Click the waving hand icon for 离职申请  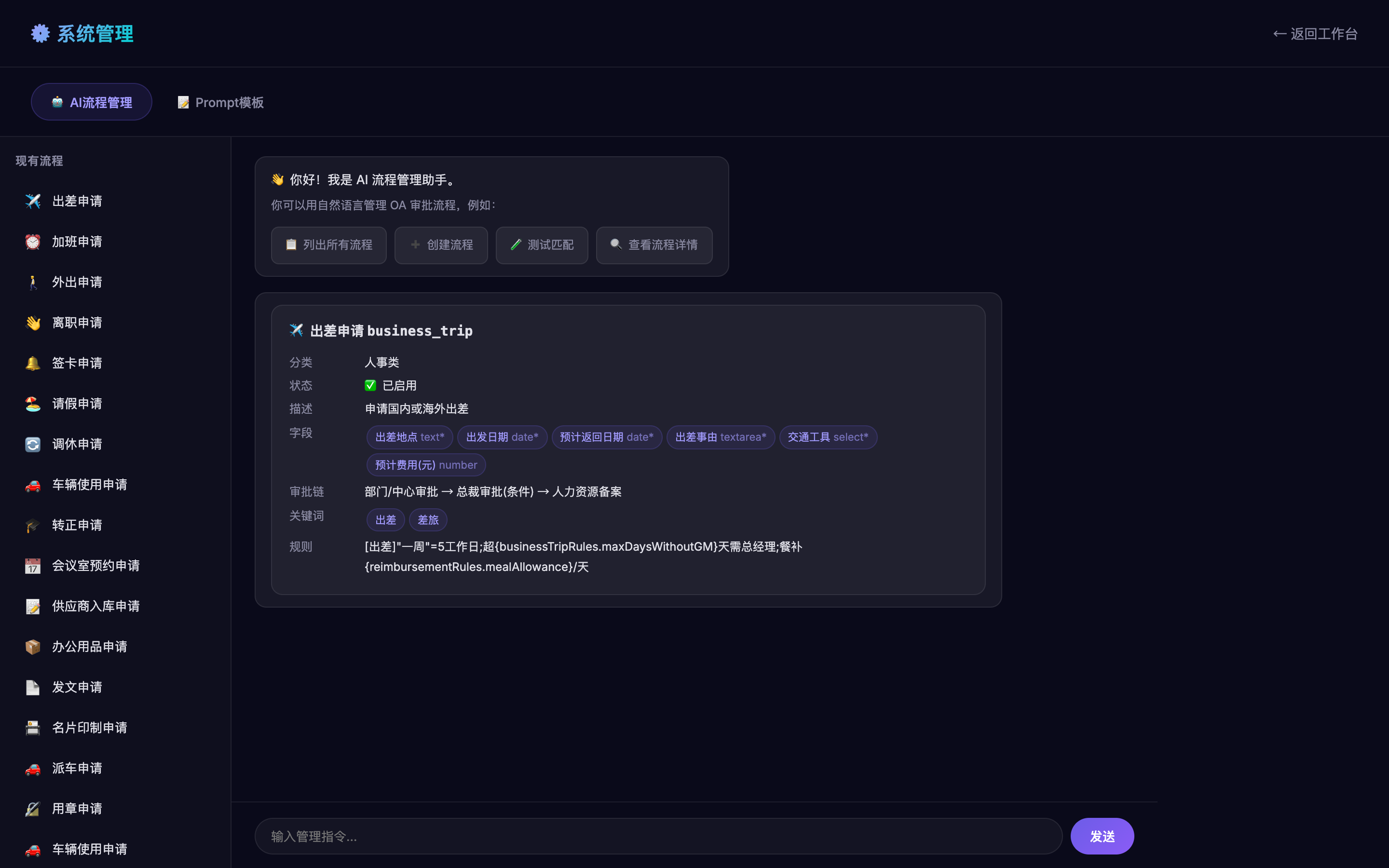pyautogui.click(x=33, y=323)
